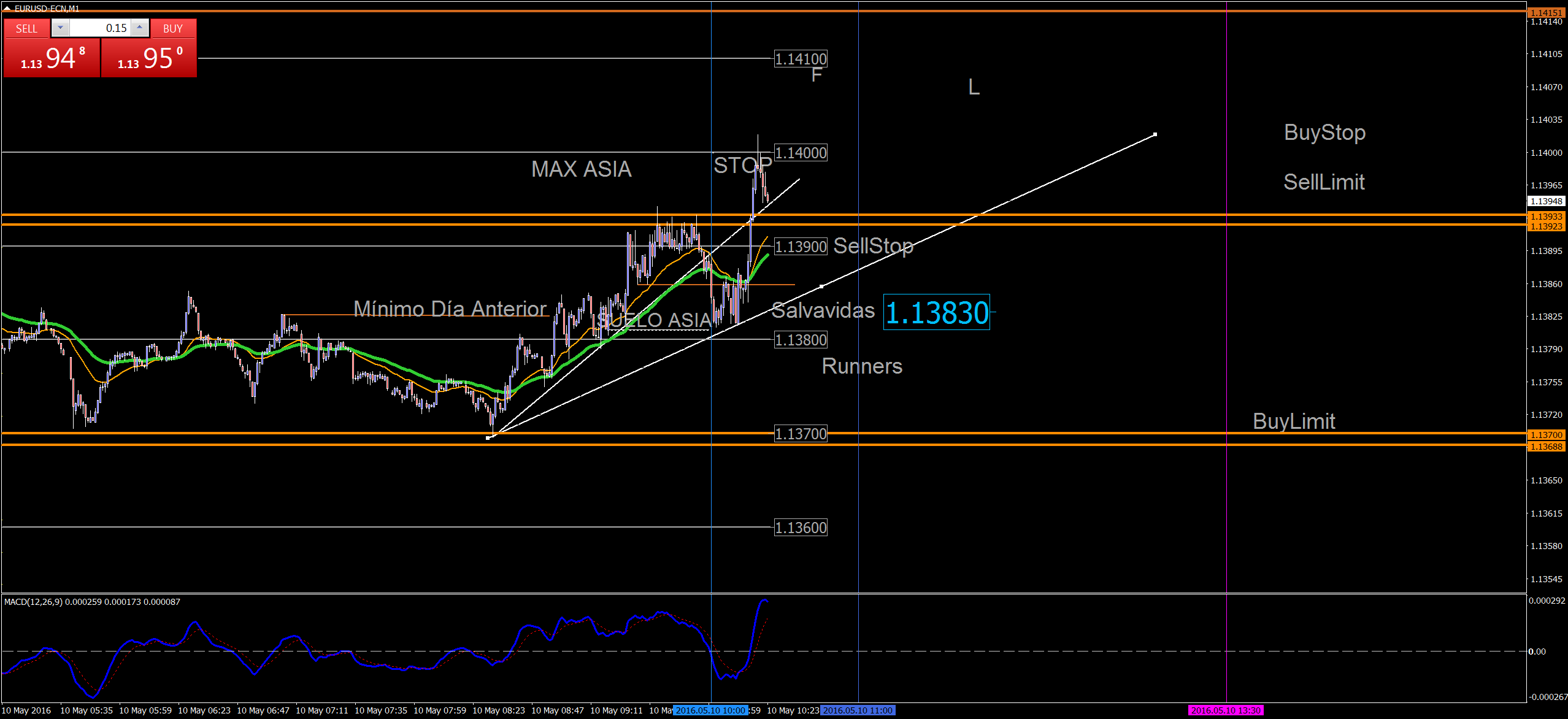Decrease lot volume with down arrow
This screenshot has height=719, width=1568.
pyautogui.click(x=60, y=28)
